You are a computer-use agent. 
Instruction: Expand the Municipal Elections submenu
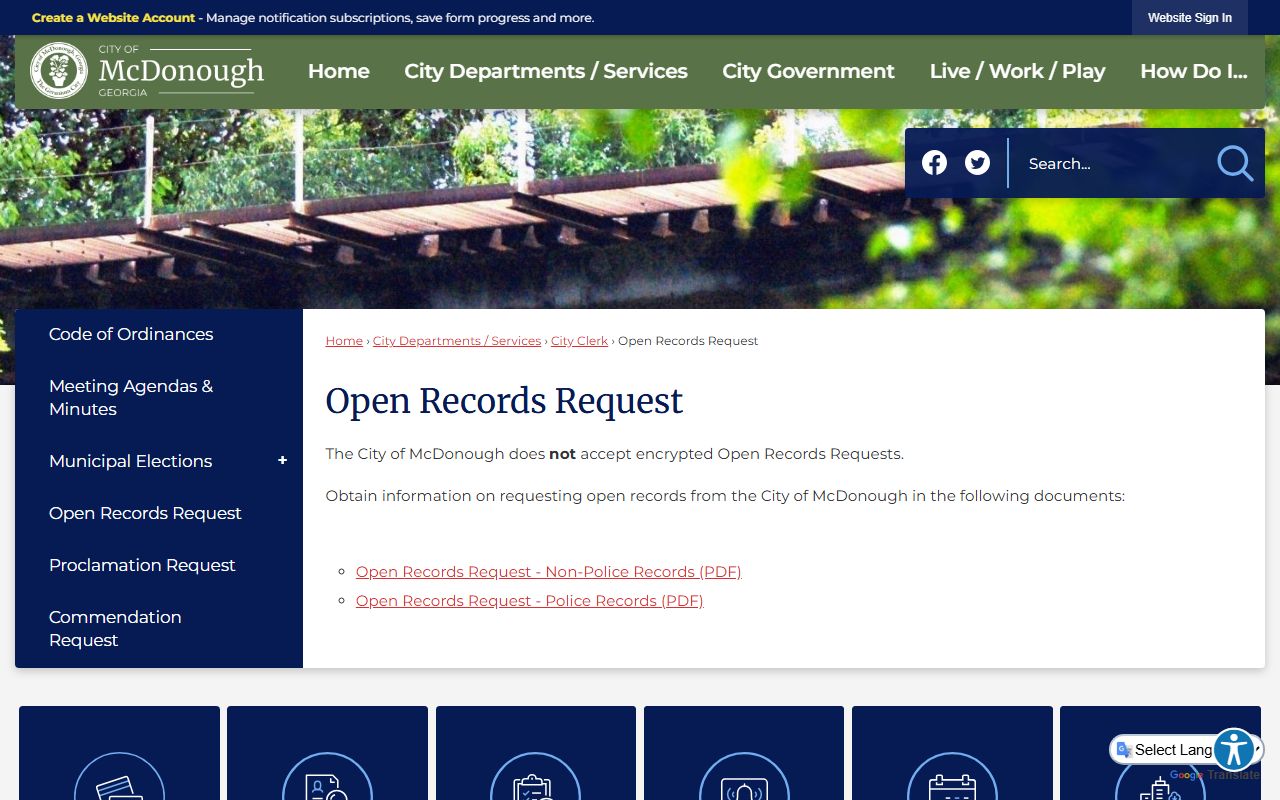(282, 460)
